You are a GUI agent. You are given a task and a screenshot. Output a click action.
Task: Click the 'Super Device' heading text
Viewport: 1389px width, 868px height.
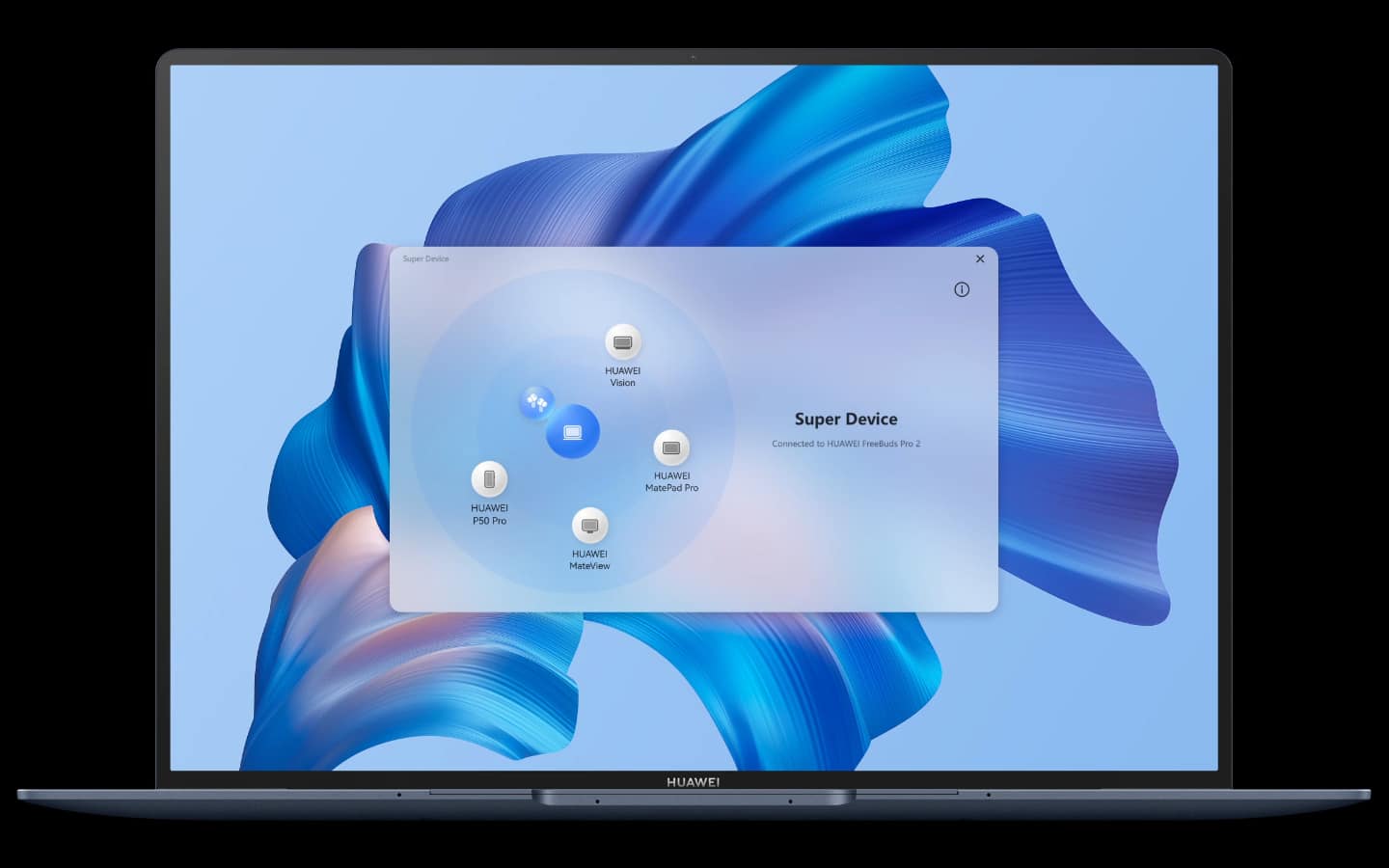[846, 419]
